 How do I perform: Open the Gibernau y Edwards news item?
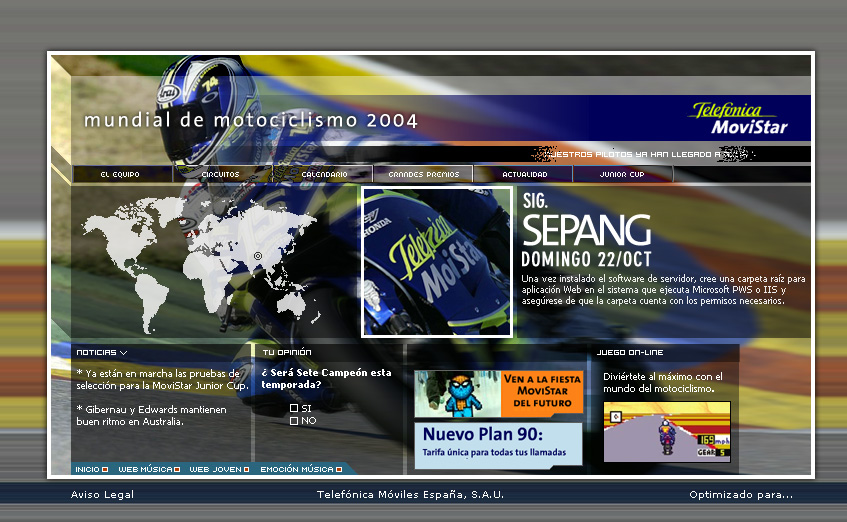pyautogui.click(x=151, y=415)
